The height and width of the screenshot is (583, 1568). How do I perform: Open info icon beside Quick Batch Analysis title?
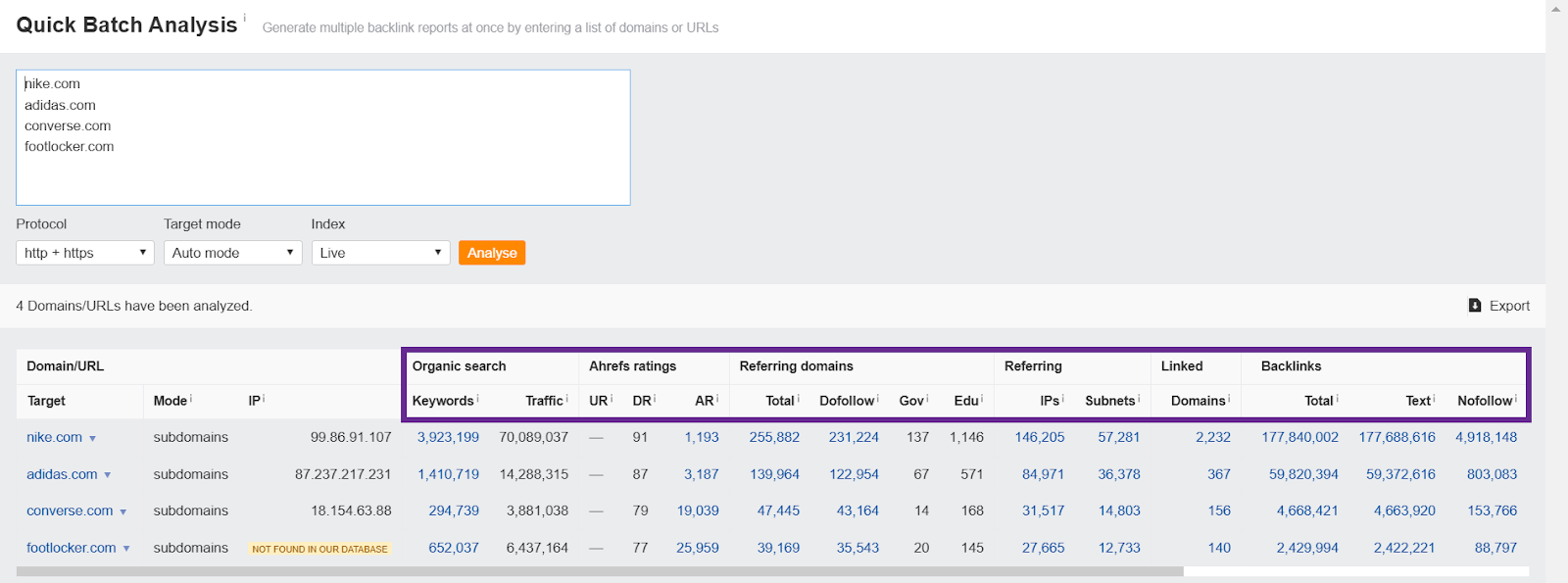[244, 18]
